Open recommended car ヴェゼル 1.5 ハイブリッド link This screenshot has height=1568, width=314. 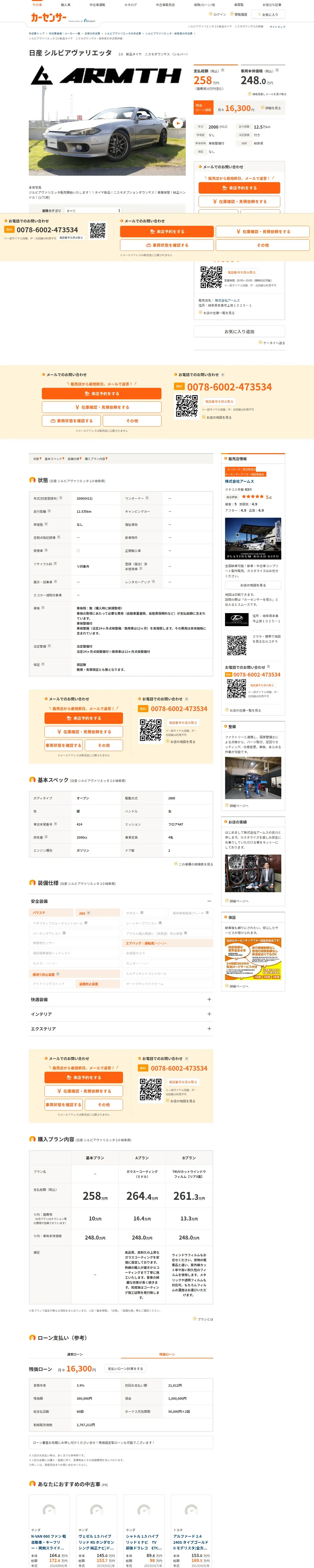[96, 1542]
